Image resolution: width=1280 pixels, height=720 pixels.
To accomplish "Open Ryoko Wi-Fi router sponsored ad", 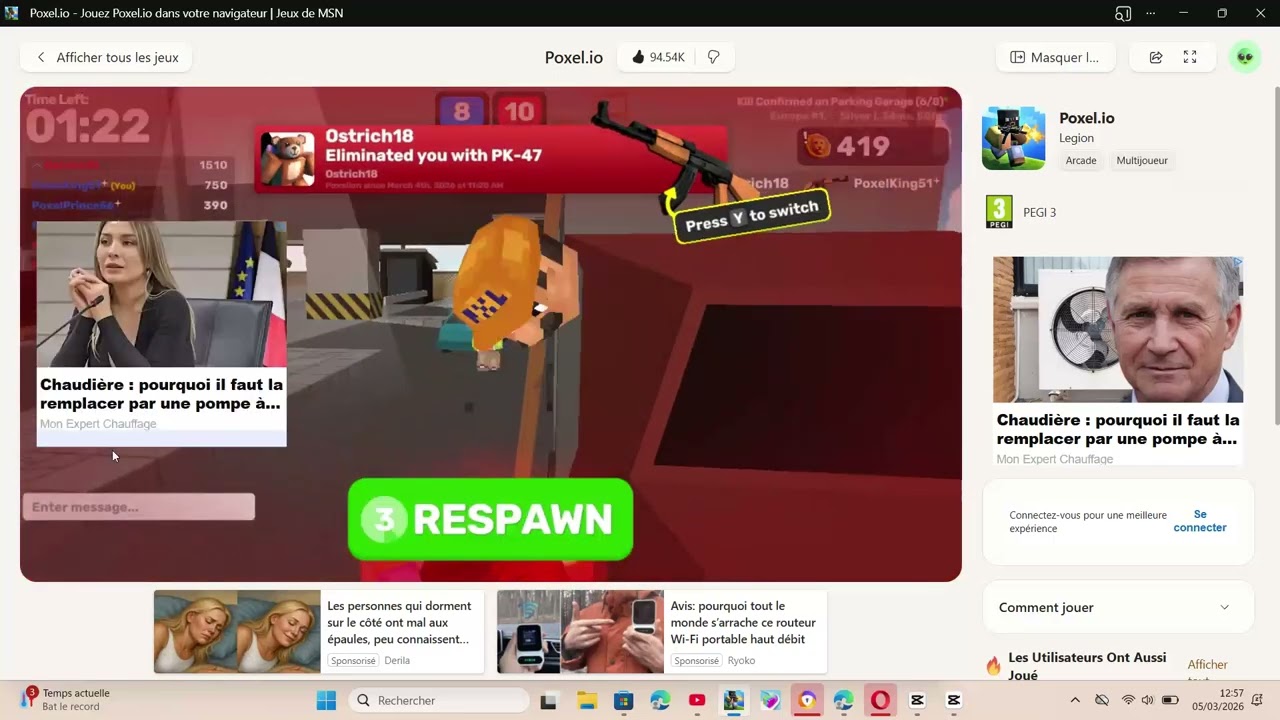I will 662,632.
